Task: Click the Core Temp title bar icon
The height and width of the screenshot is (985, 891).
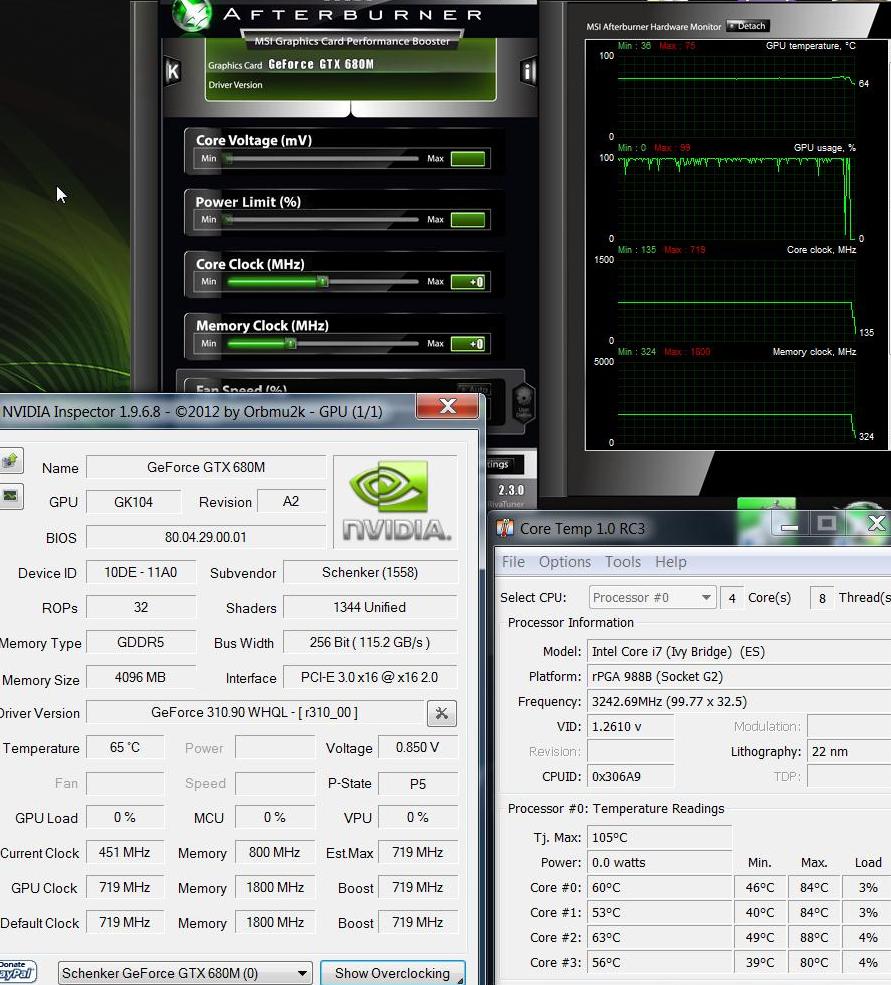Action: (505, 528)
